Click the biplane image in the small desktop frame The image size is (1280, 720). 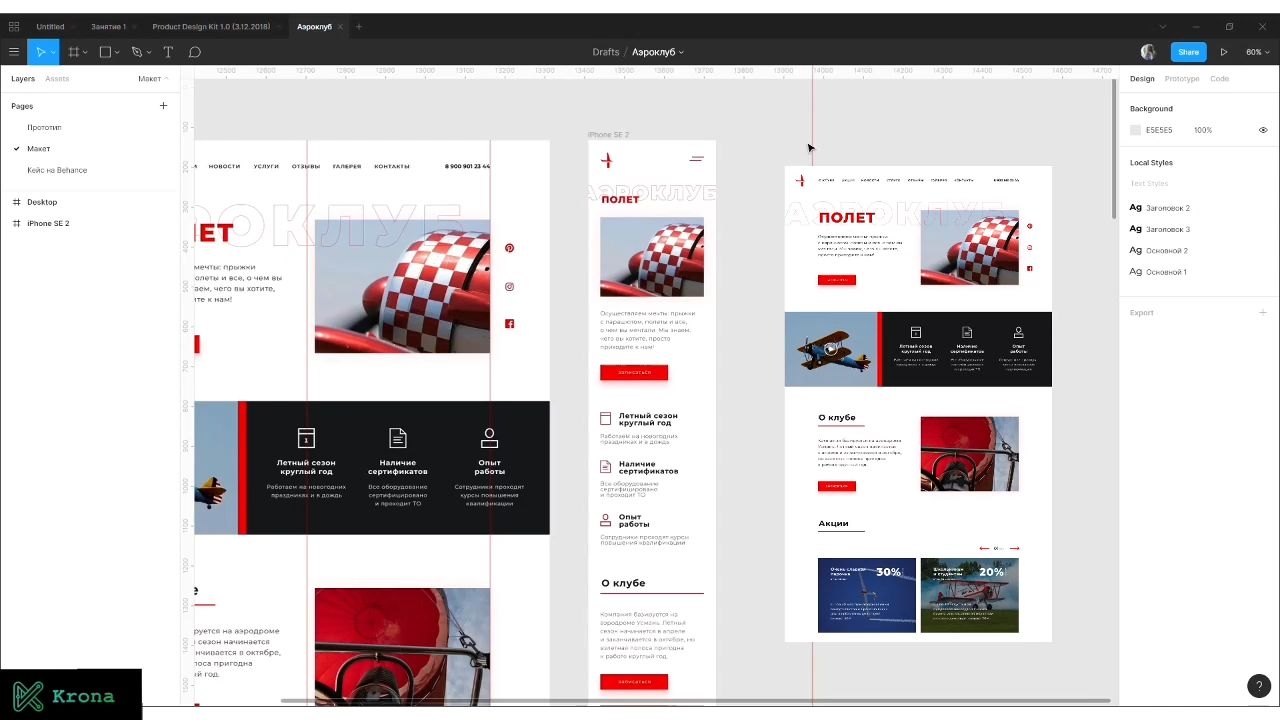tap(831, 349)
